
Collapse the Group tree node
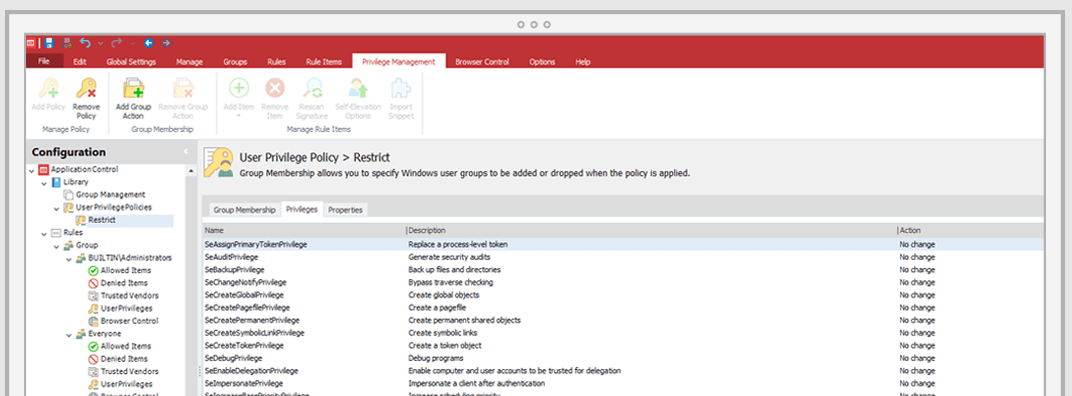[x=57, y=246]
